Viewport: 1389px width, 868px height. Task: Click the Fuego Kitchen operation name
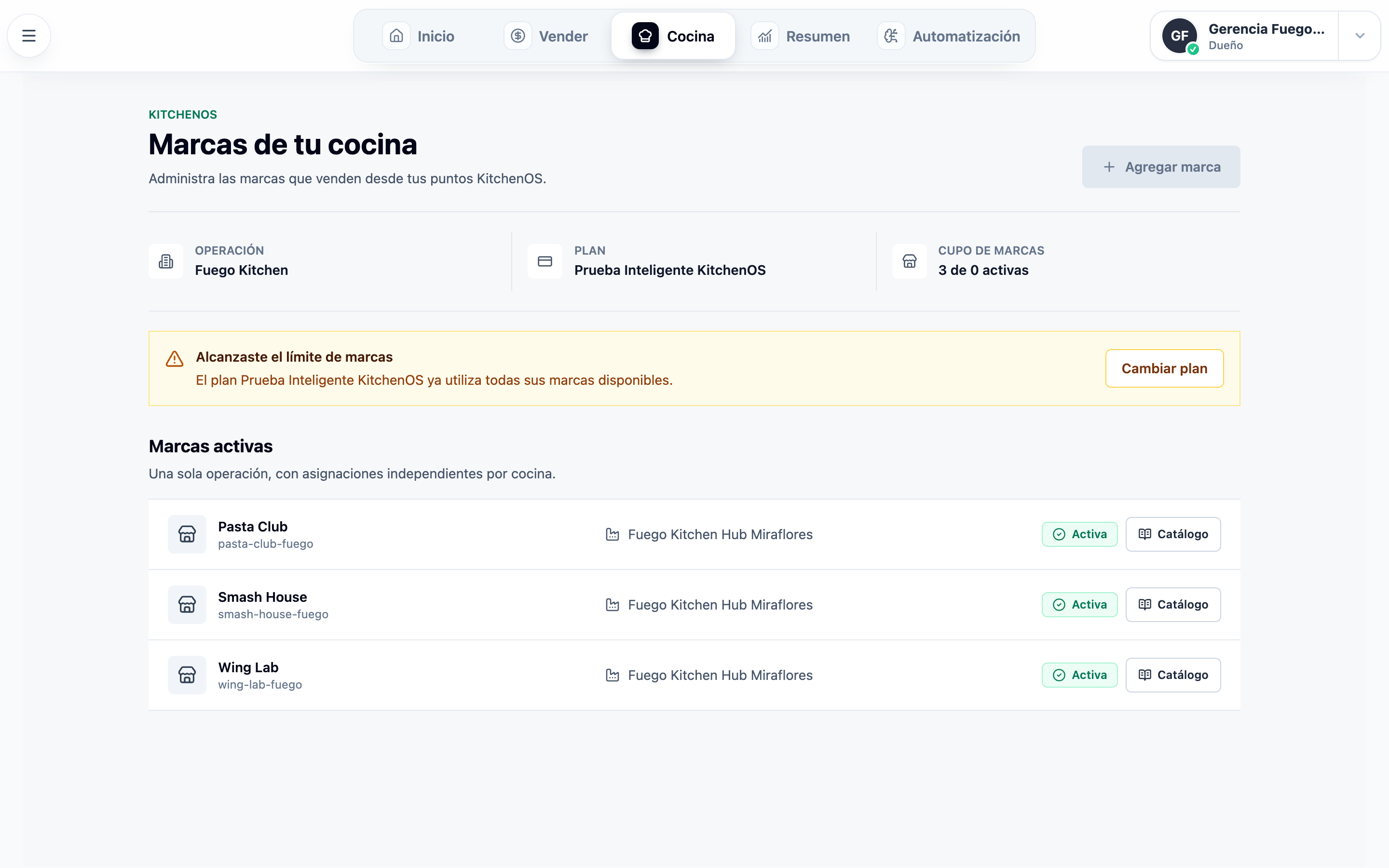coord(242,271)
